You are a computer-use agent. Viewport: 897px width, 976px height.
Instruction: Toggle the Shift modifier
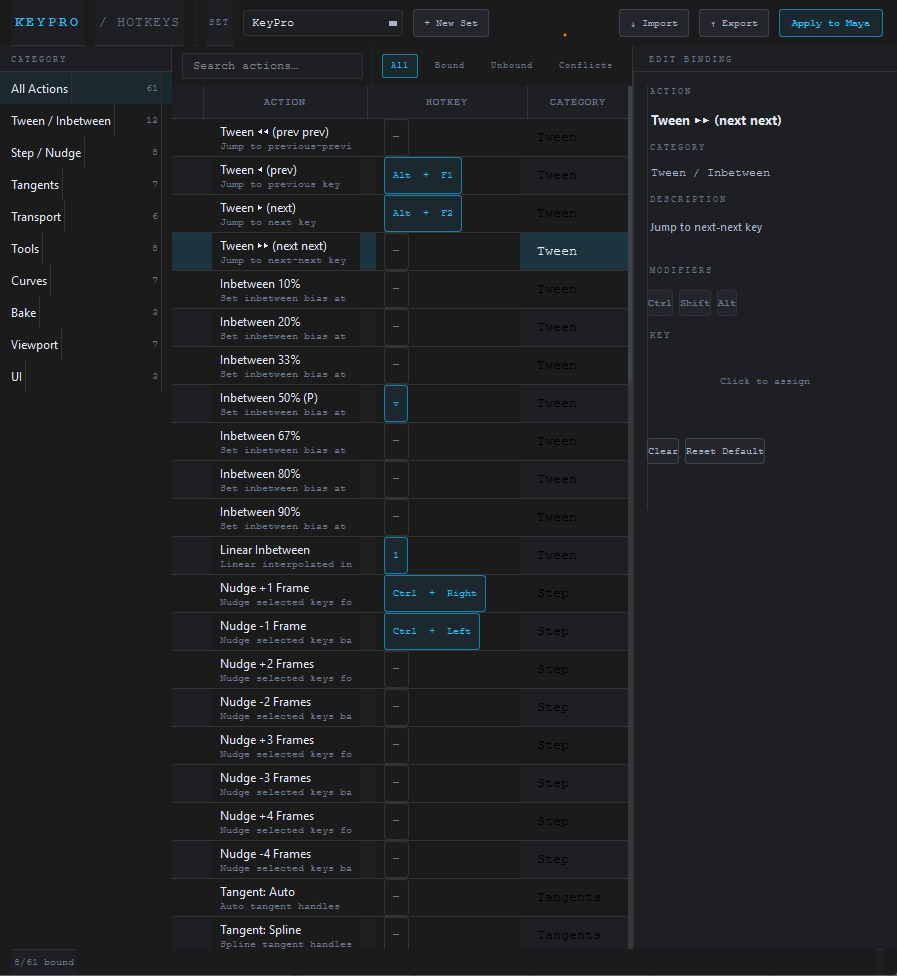point(695,303)
